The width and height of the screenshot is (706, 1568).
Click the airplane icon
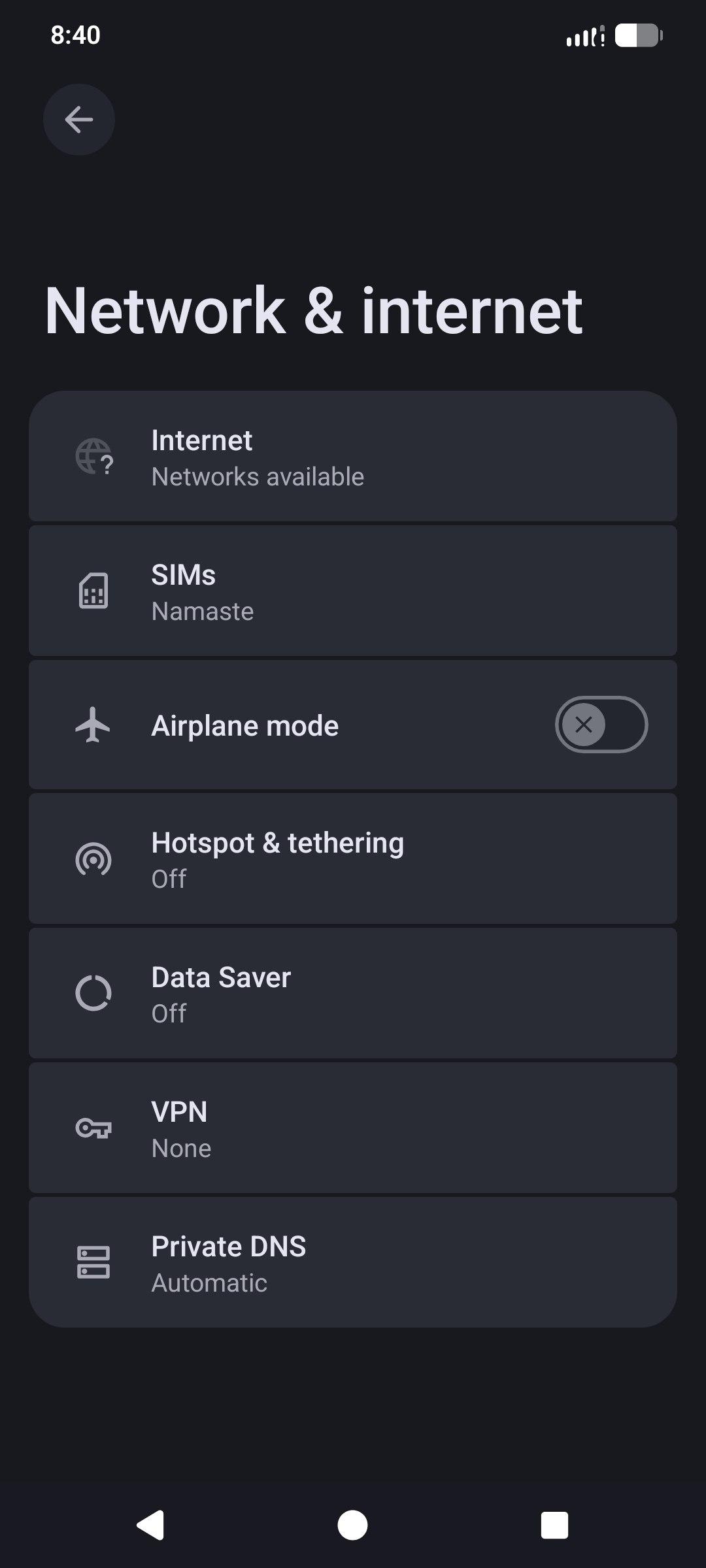(93, 725)
